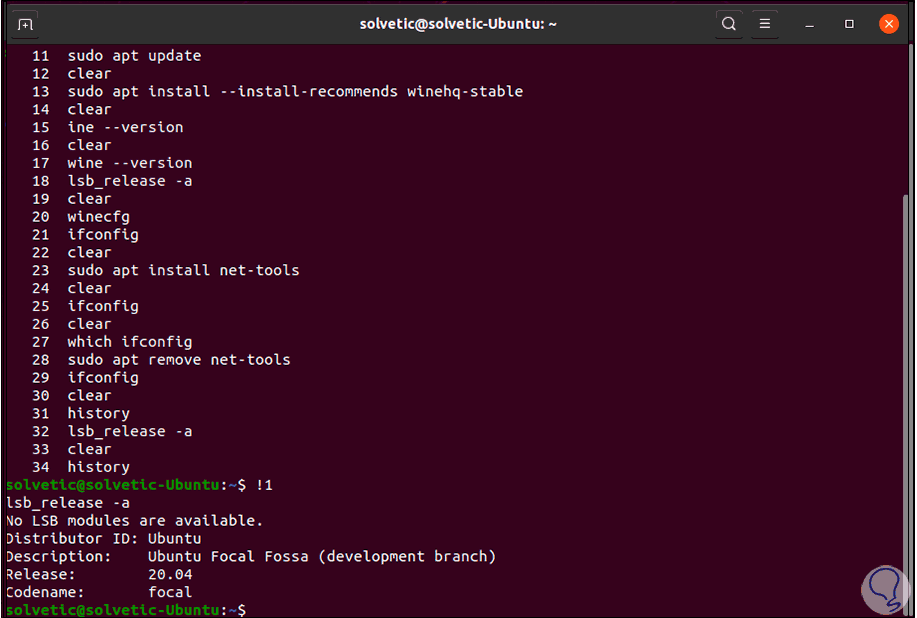Minimize the terminal window
The height and width of the screenshot is (618, 917).
(812, 24)
